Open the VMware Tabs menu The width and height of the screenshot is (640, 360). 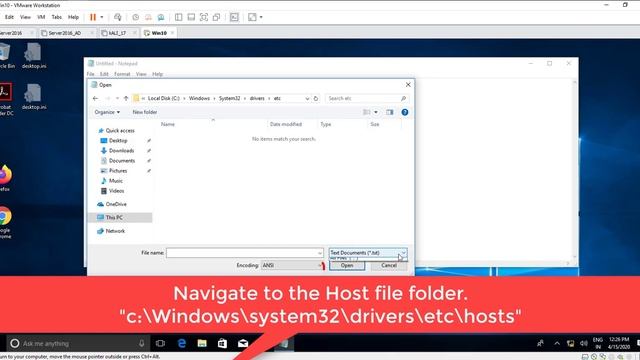pos(57,17)
